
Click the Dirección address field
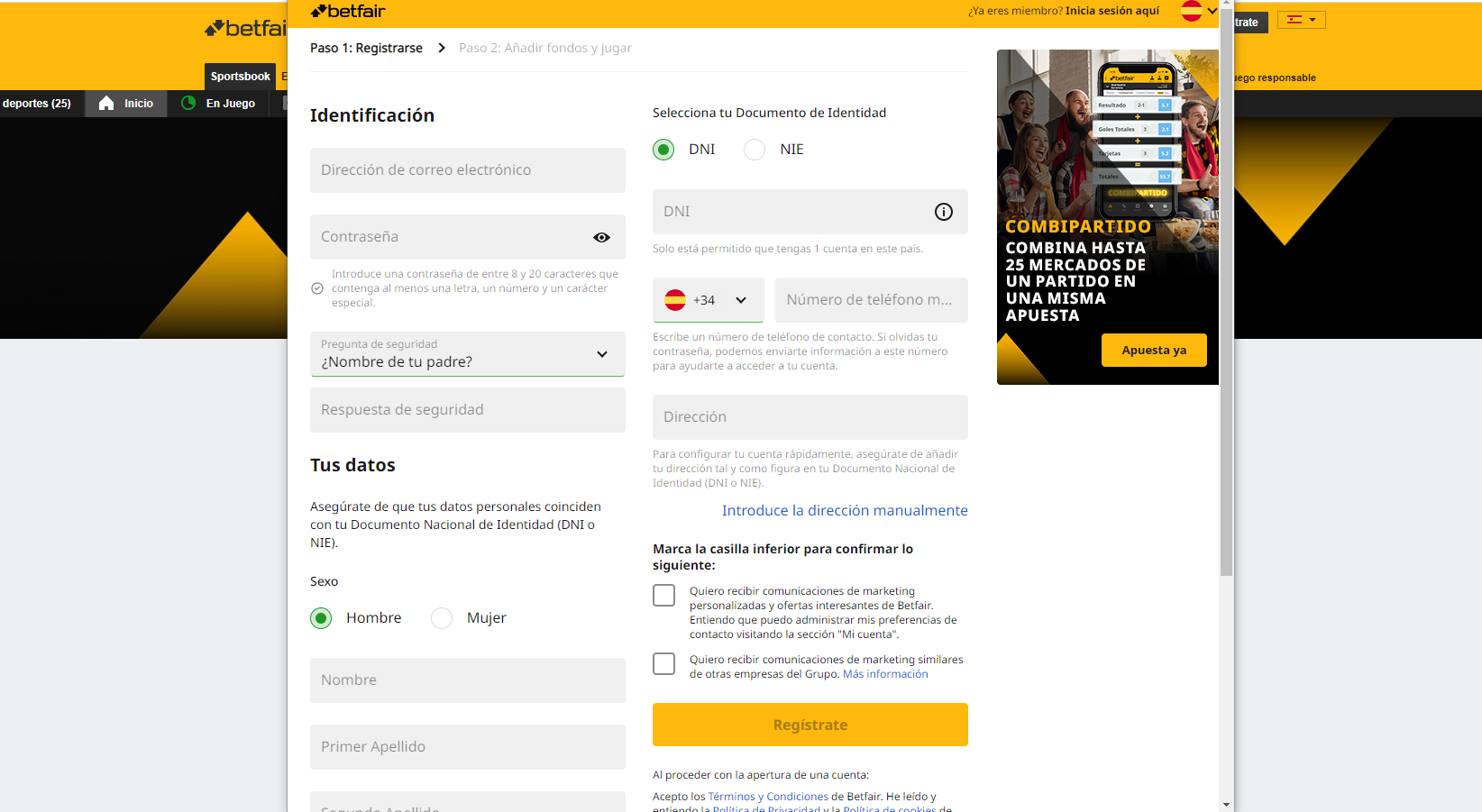pos(810,417)
